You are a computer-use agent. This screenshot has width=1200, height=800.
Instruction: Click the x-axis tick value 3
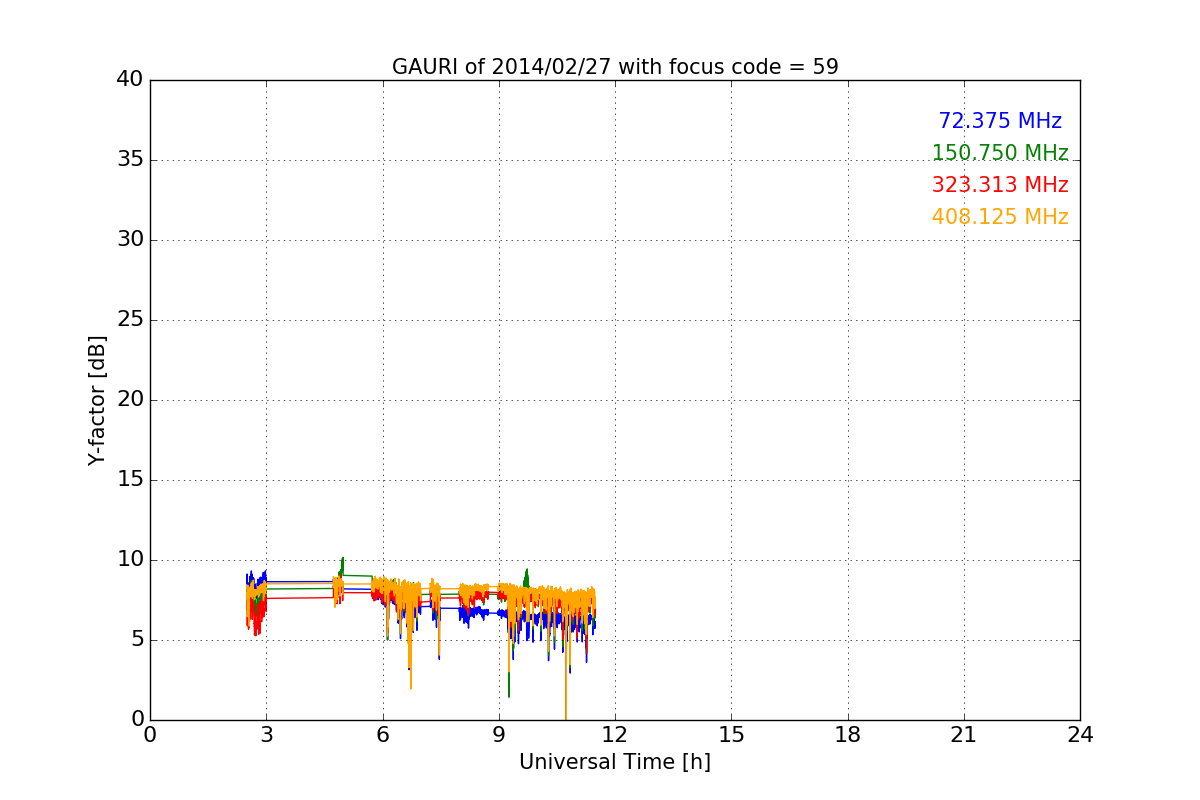(x=266, y=735)
